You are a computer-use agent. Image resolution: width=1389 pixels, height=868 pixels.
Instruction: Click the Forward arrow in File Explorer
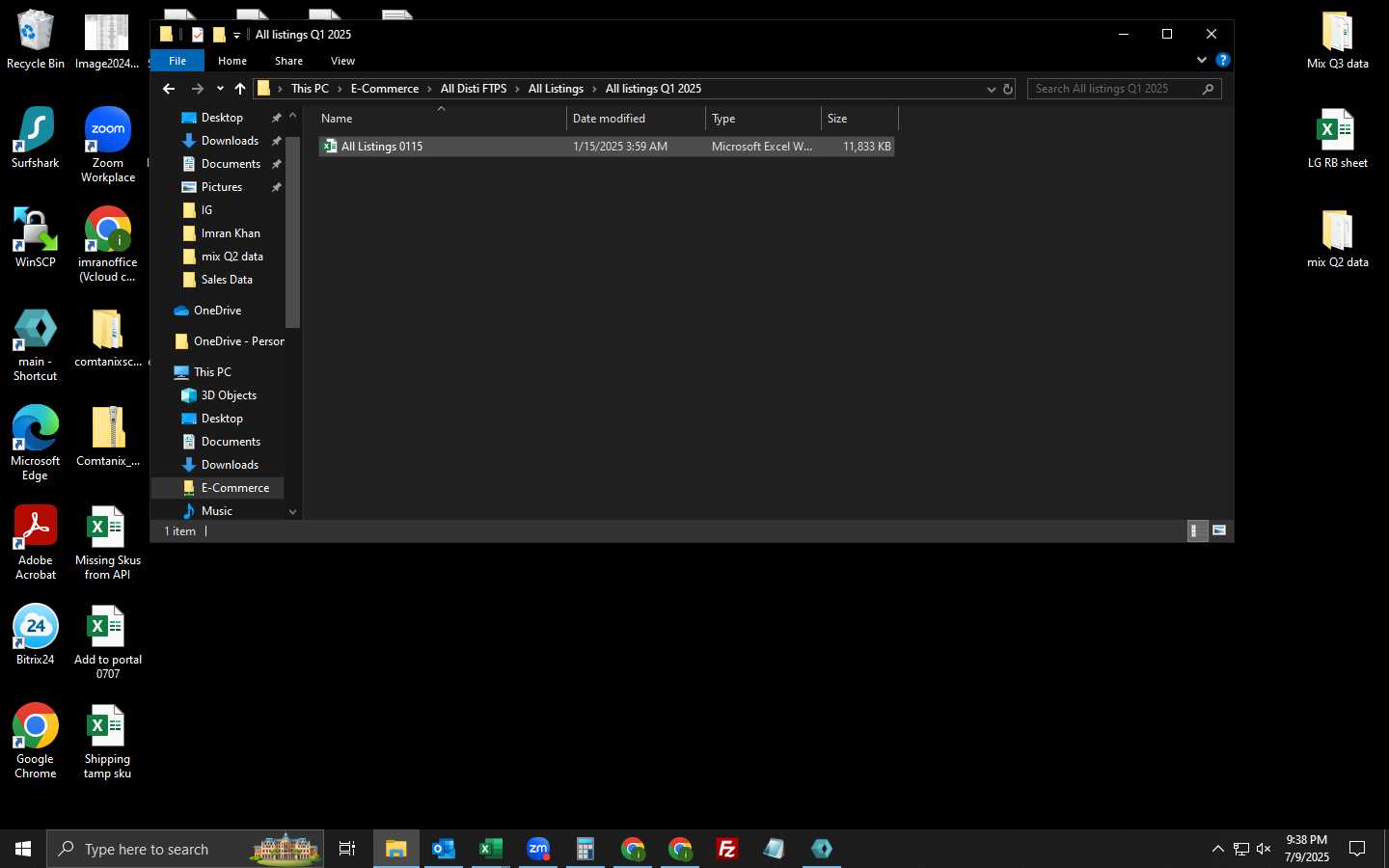coord(197,89)
